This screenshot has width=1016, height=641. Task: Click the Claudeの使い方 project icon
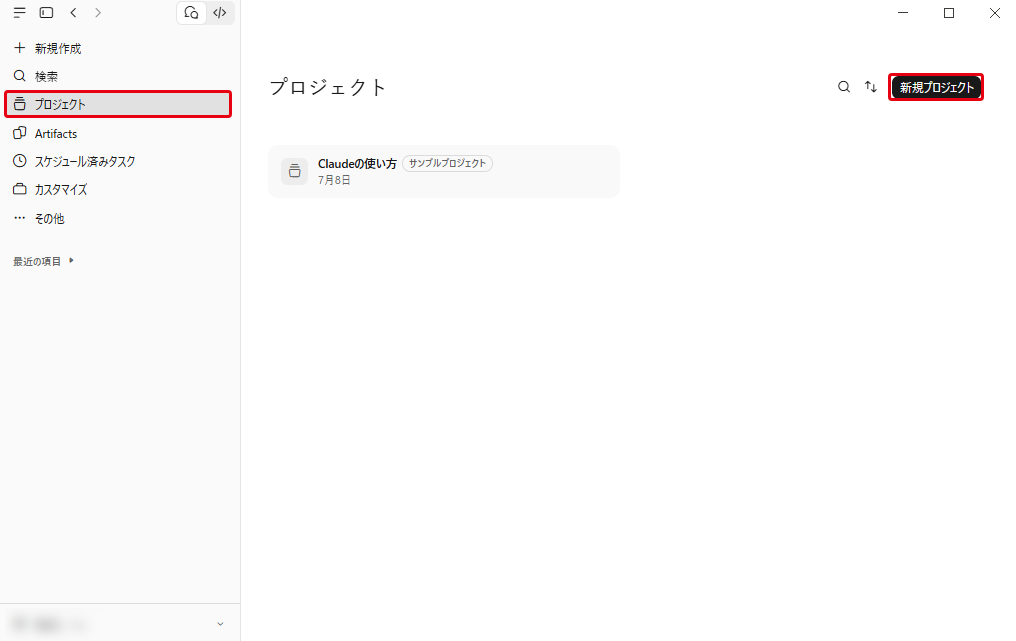tap(294, 171)
